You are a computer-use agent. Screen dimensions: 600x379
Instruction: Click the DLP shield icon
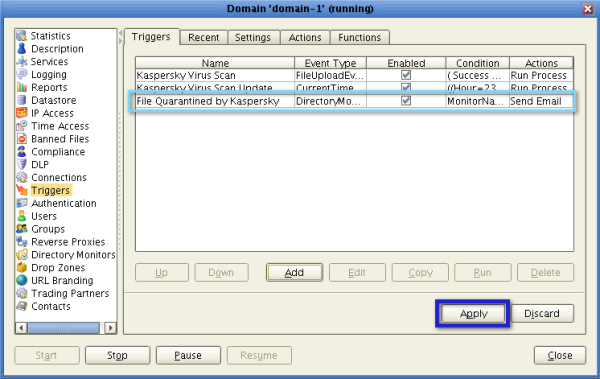(x=22, y=164)
